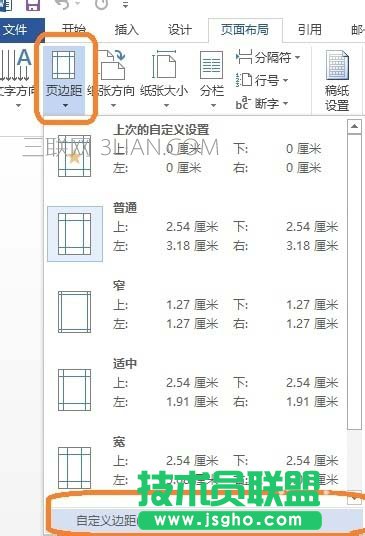Select the 页面布局 ribbon tab
Image resolution: width=365 pixels, height=536 pixels.
click(x=245, y=30)
